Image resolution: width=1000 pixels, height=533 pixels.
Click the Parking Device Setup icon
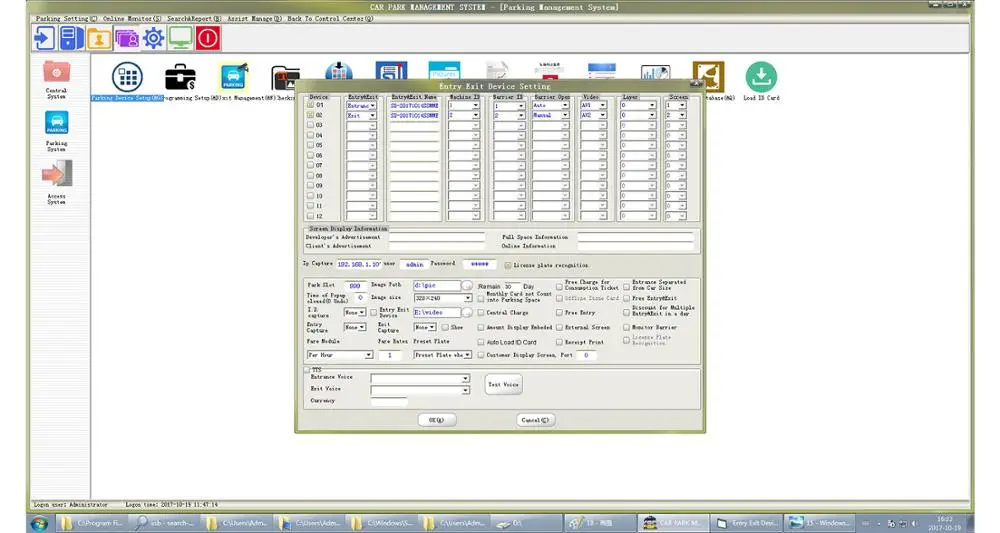pyautogui.click(x=127, y=77)
